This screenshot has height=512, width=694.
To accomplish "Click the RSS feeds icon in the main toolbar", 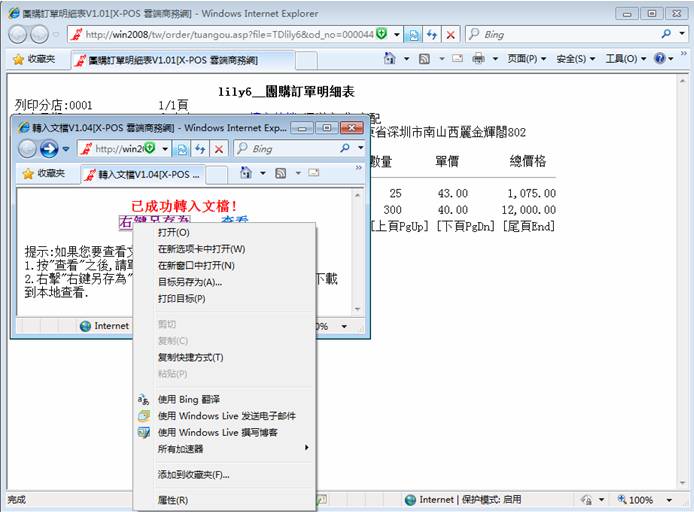I will (424, 59).
